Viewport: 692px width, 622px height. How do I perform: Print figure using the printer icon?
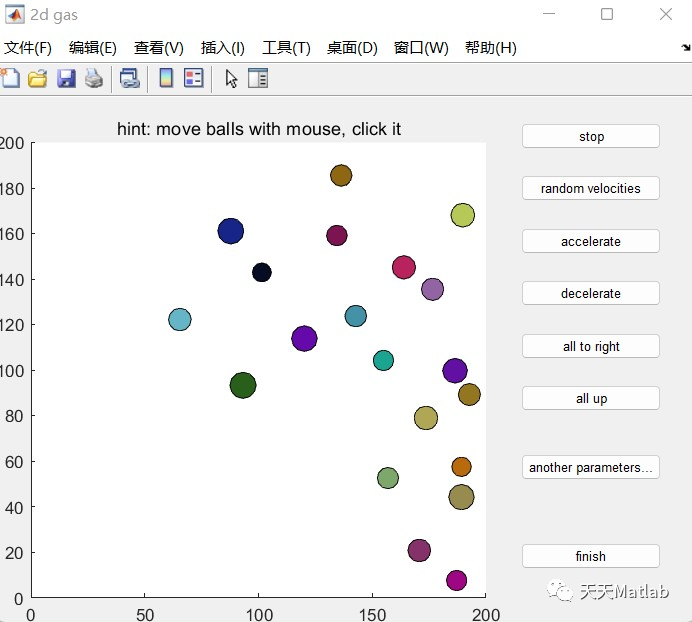[94, 79]
